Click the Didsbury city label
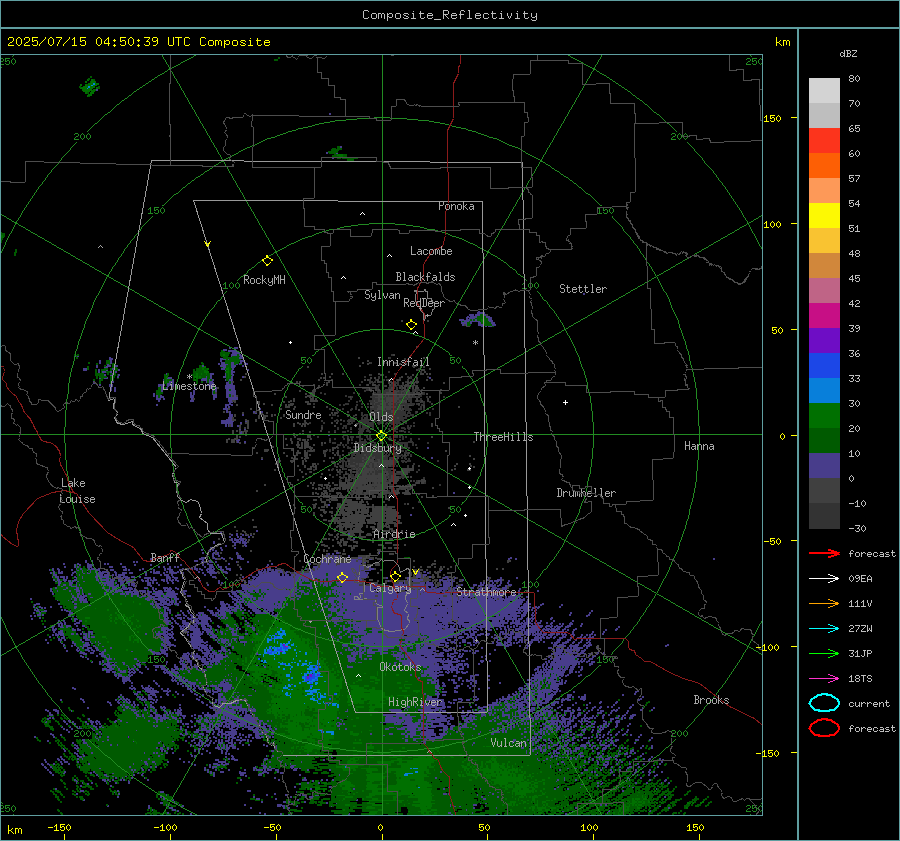The image size is (900, 841). 378,448
